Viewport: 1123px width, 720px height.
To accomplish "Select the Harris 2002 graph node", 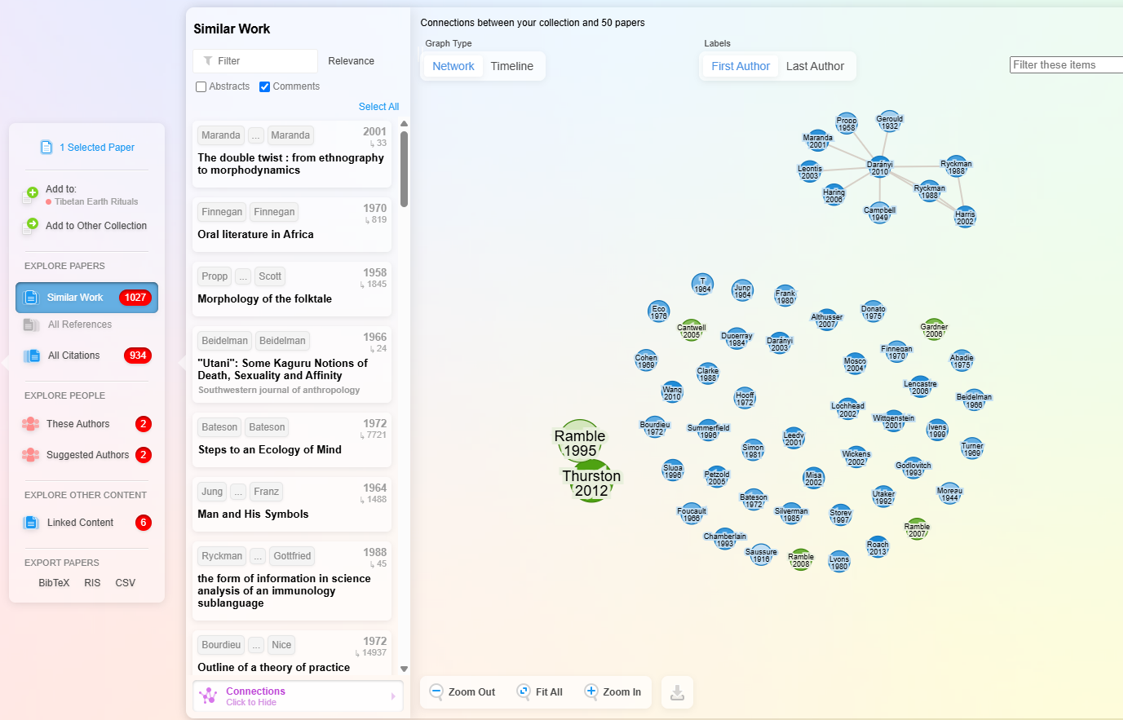I will click(965, 216).
